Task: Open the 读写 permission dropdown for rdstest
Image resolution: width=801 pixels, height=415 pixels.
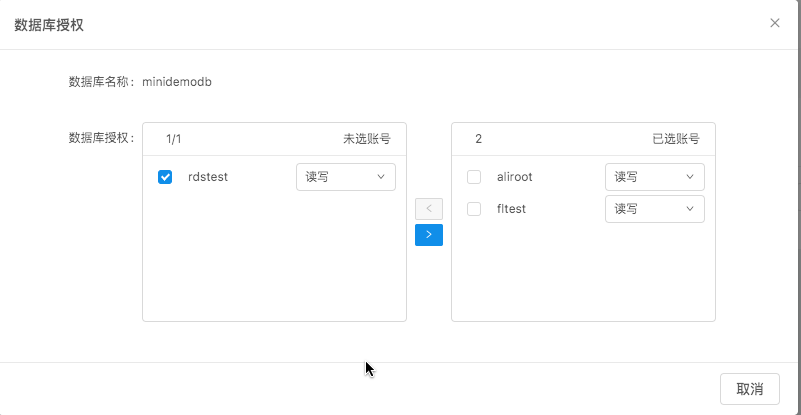Action: click(x=346, y=177)
